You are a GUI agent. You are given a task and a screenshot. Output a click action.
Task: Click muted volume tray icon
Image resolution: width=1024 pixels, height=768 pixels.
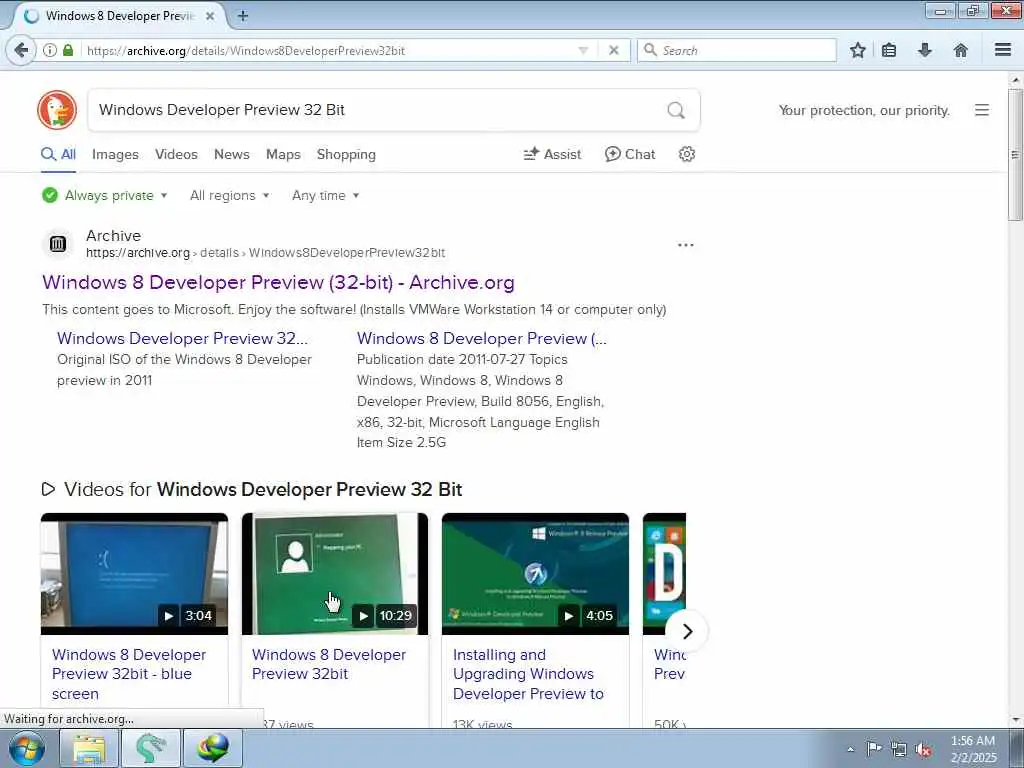click(923, 749)
